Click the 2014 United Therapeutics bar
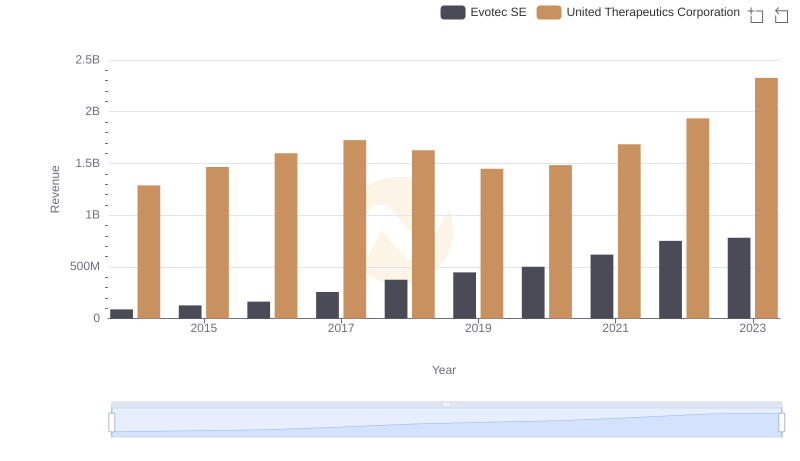The height and width of the screenshot is (461, 800). pos(149,252)
